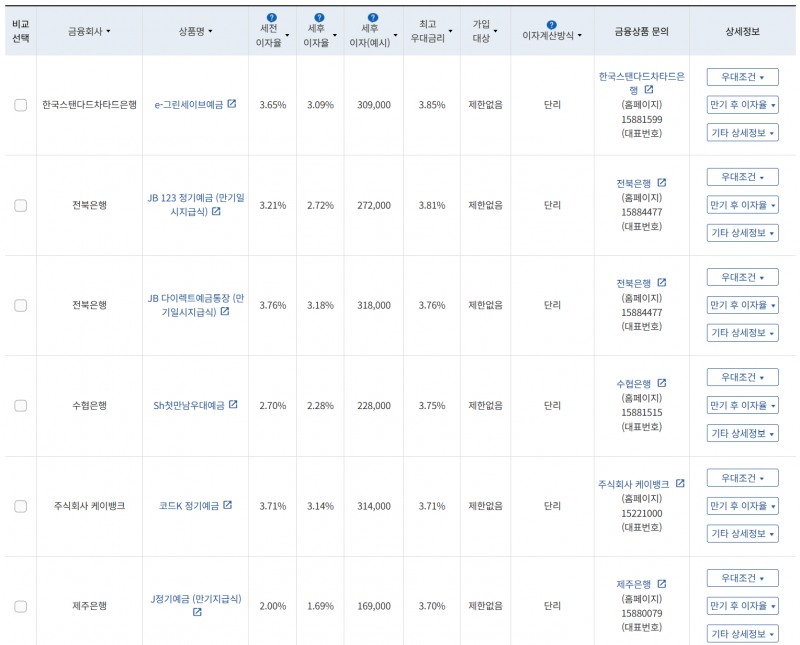Open external link icon beside JB 123 정기예금
This screenshot has height=645, width=800.
(x=216, y=211)
